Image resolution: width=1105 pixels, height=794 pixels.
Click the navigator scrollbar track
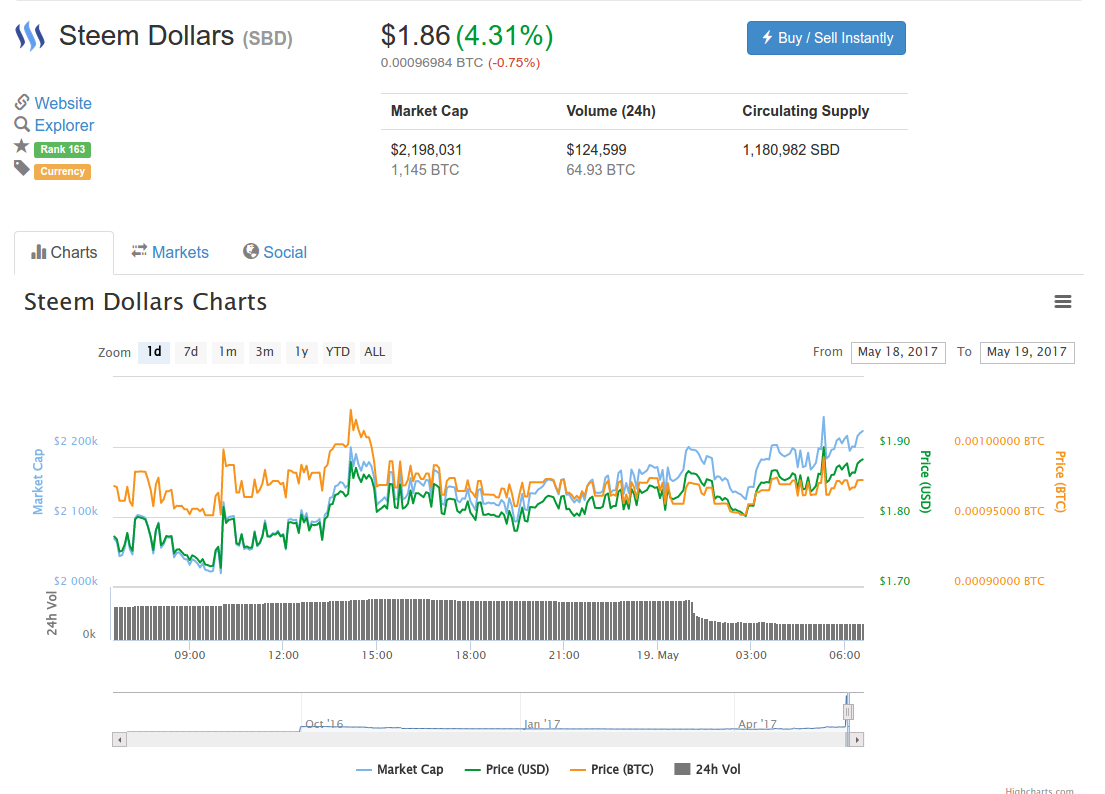click(486, 740)
